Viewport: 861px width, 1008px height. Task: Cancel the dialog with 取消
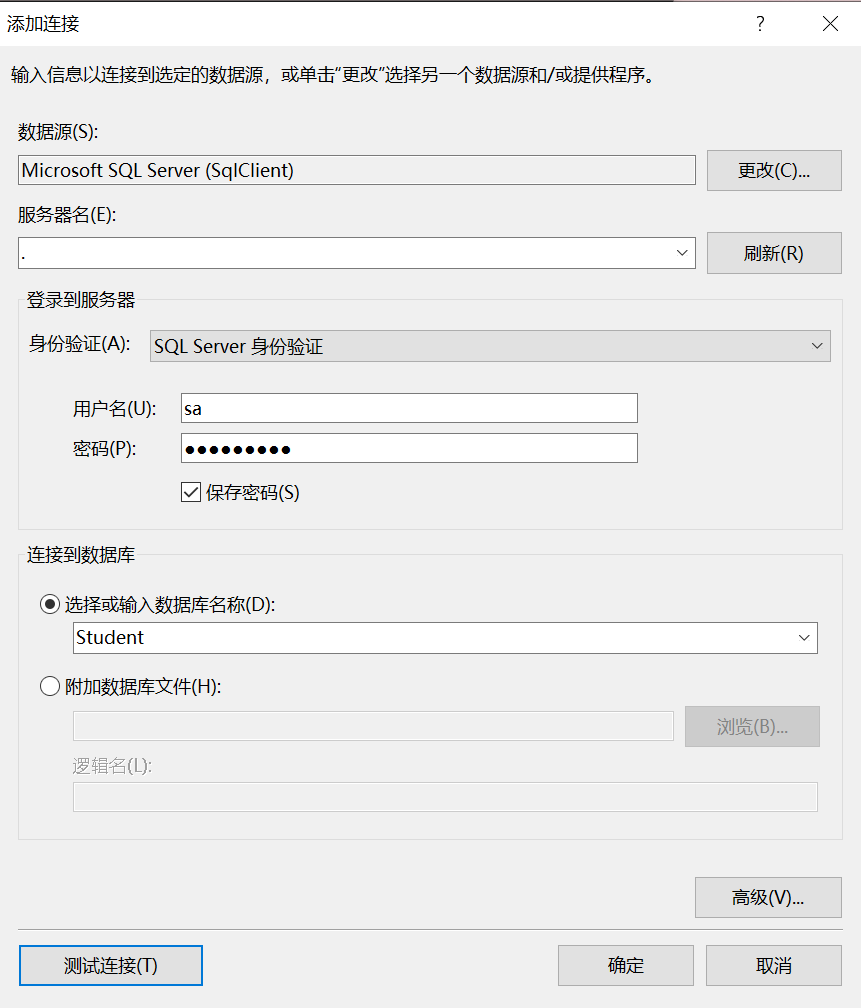click(x=773, y=965)
